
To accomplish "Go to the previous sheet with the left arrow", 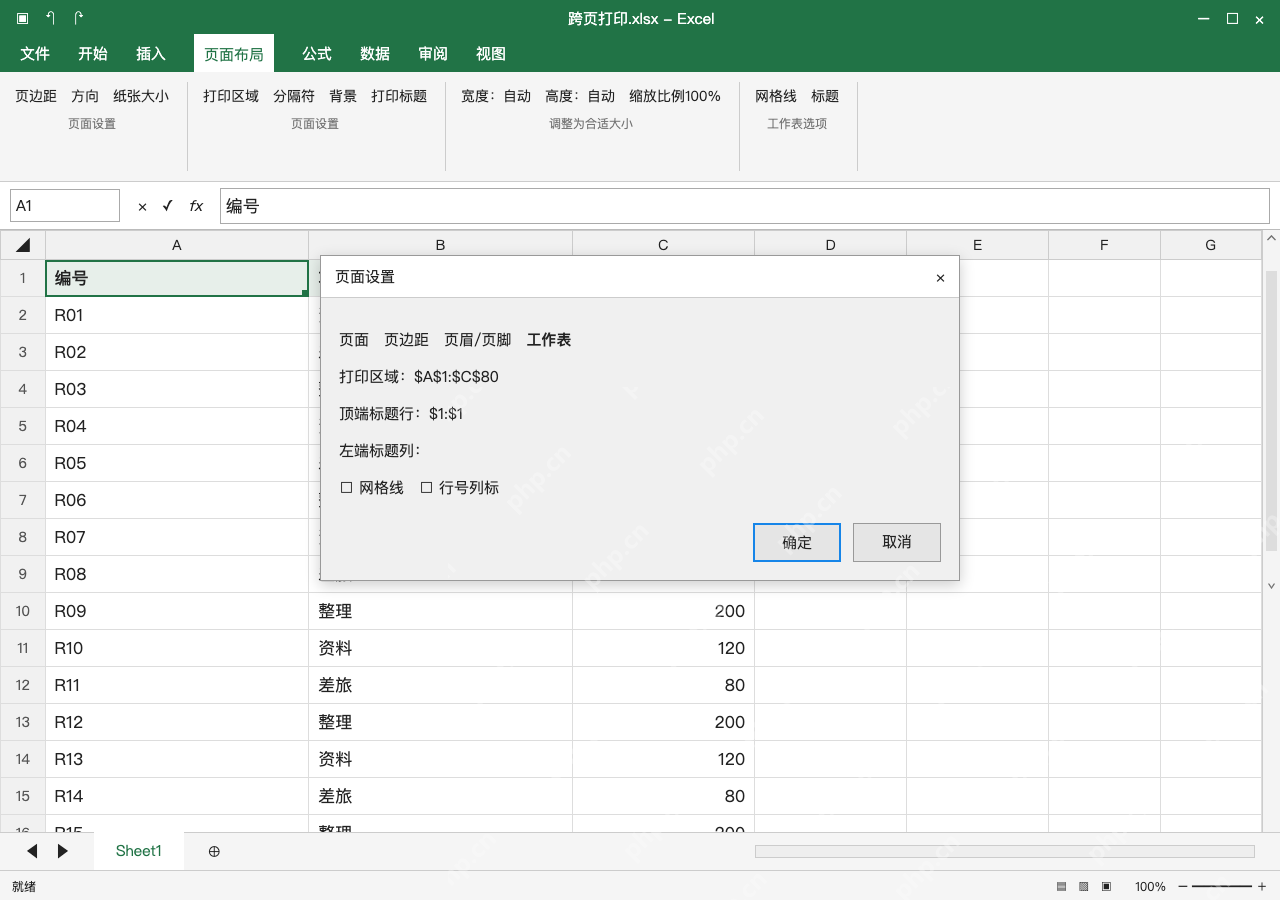I will [x=32, y=851].
